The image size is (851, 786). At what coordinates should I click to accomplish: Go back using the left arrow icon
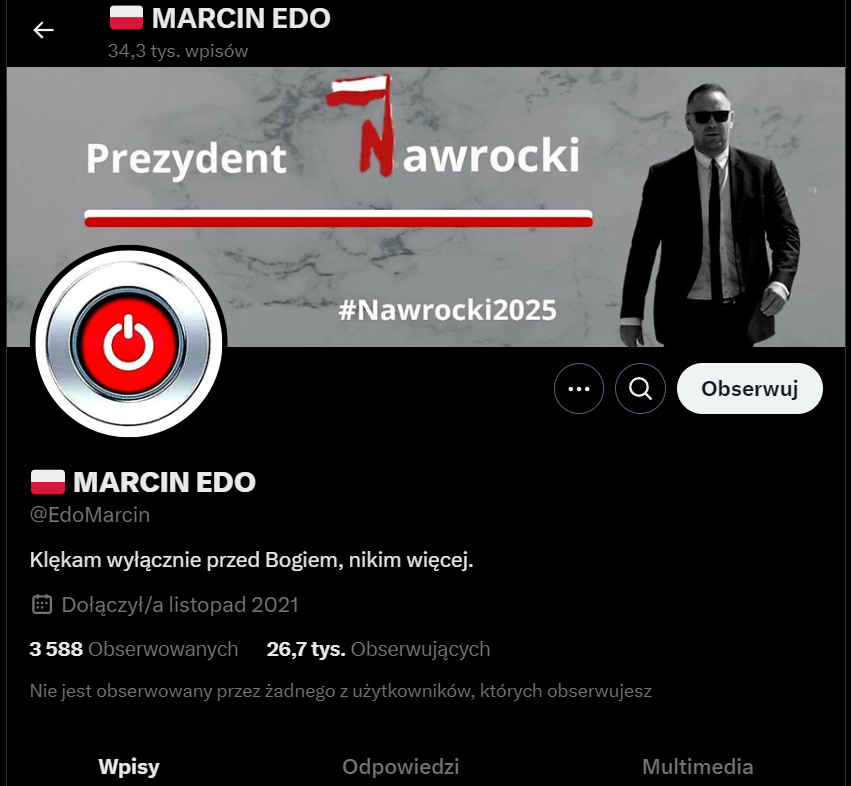[43, 30]
